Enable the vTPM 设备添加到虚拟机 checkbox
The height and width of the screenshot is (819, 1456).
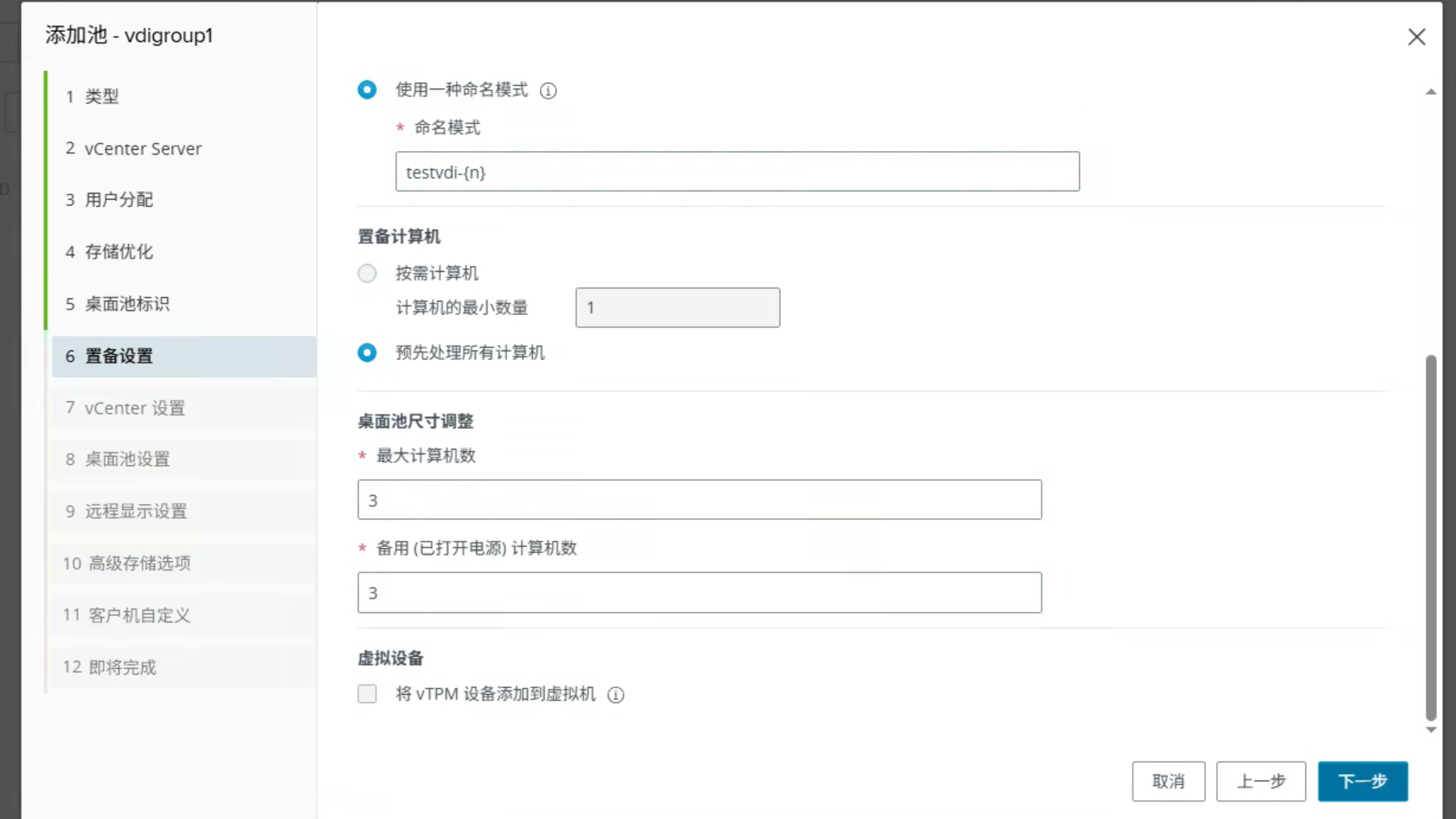pos(367,694)
